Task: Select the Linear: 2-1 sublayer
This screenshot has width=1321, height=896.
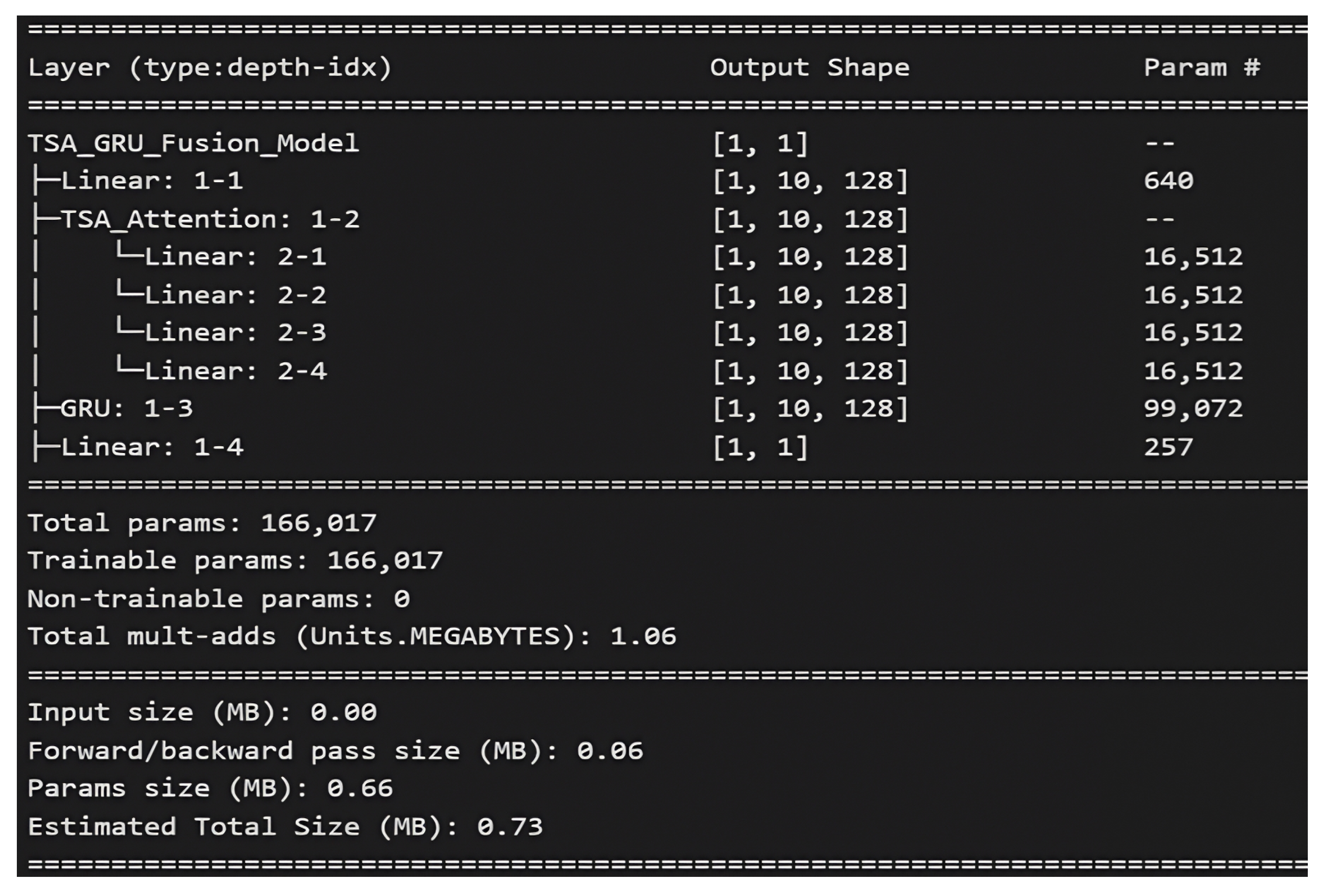Action: (x=235, y=257)
